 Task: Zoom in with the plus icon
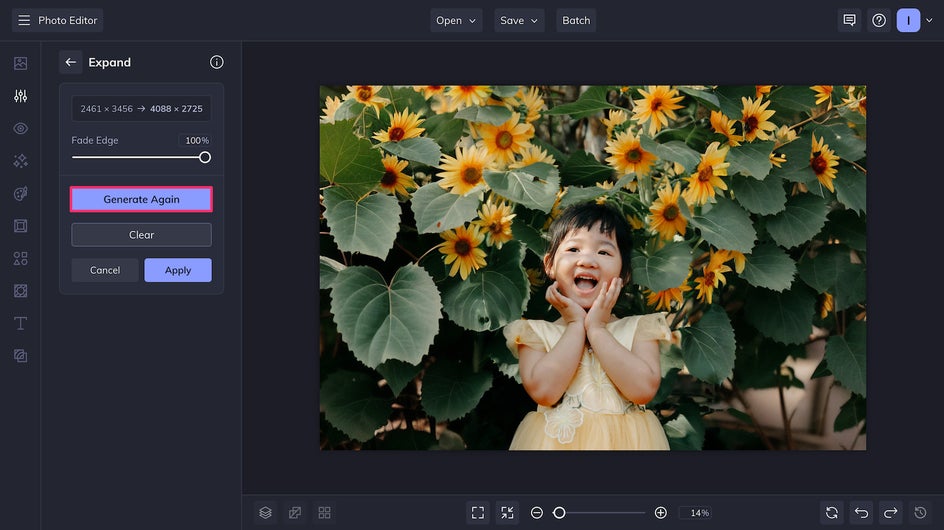(x=660, y=513)
